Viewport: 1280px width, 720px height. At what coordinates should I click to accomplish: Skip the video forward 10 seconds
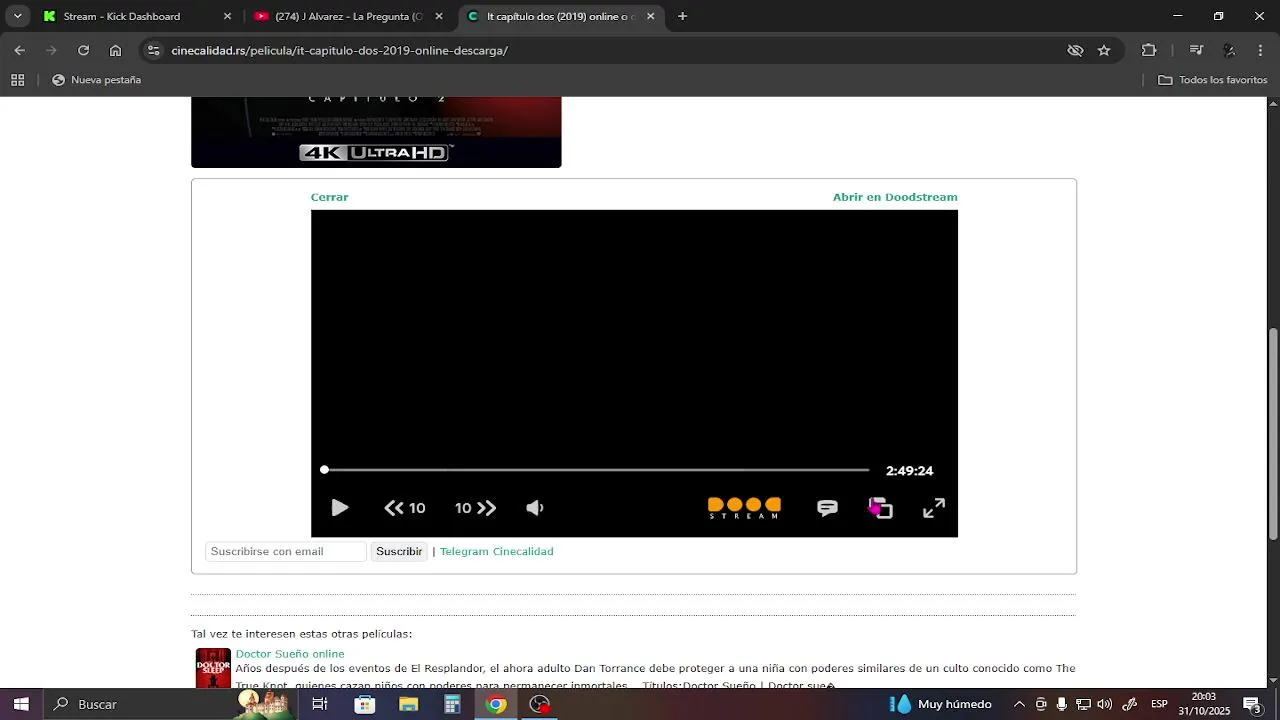coord(475,508)
